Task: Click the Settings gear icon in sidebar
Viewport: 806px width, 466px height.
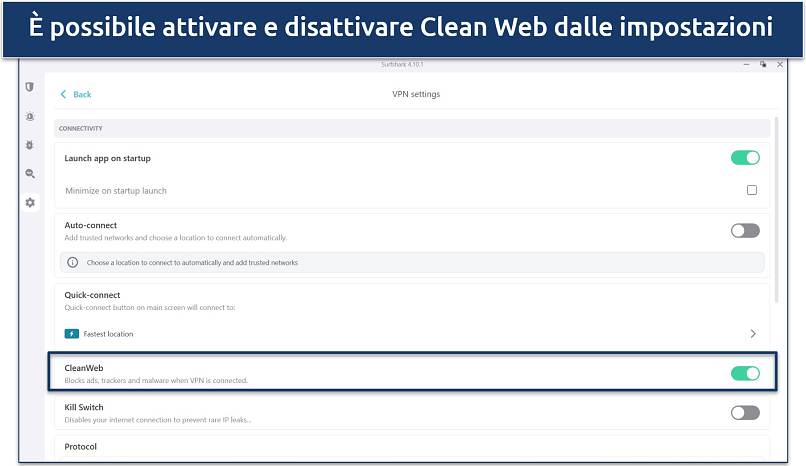Action: tap(30, 203)
